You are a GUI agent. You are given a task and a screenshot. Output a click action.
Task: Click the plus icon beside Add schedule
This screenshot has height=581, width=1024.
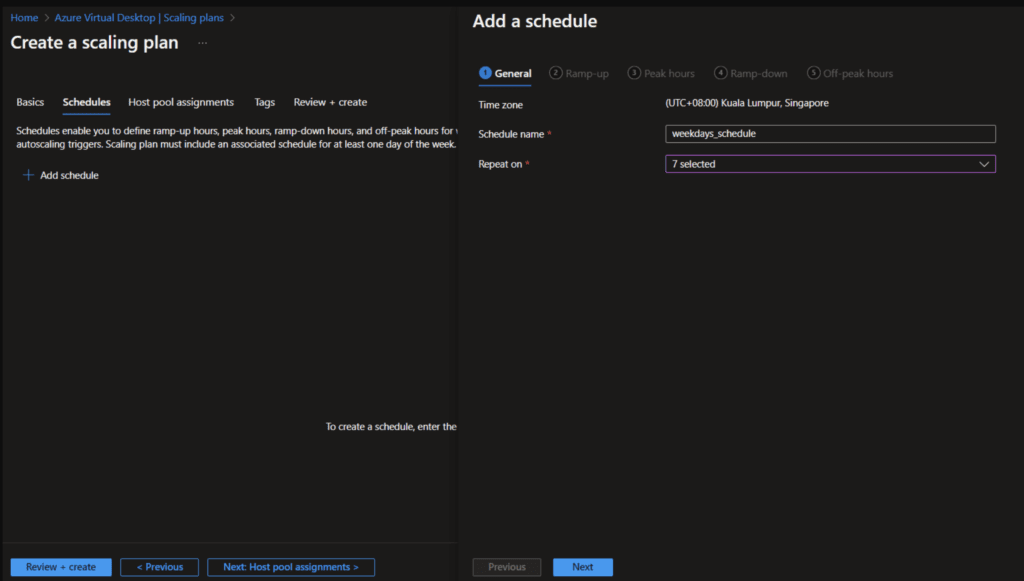point(28,175)
